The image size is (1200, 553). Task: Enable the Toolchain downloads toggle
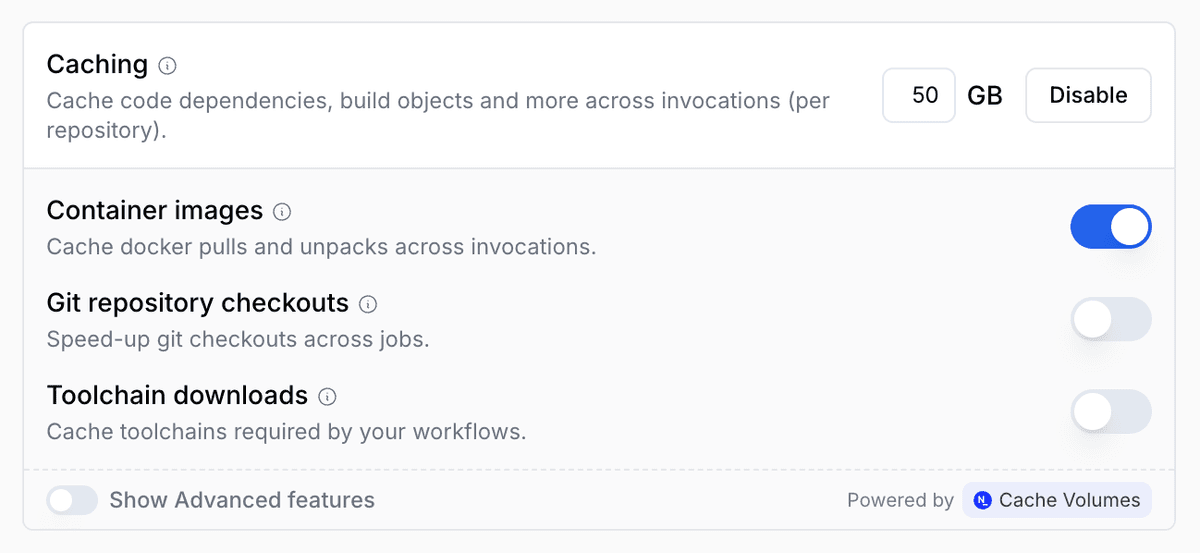[x=1110, y=411]
